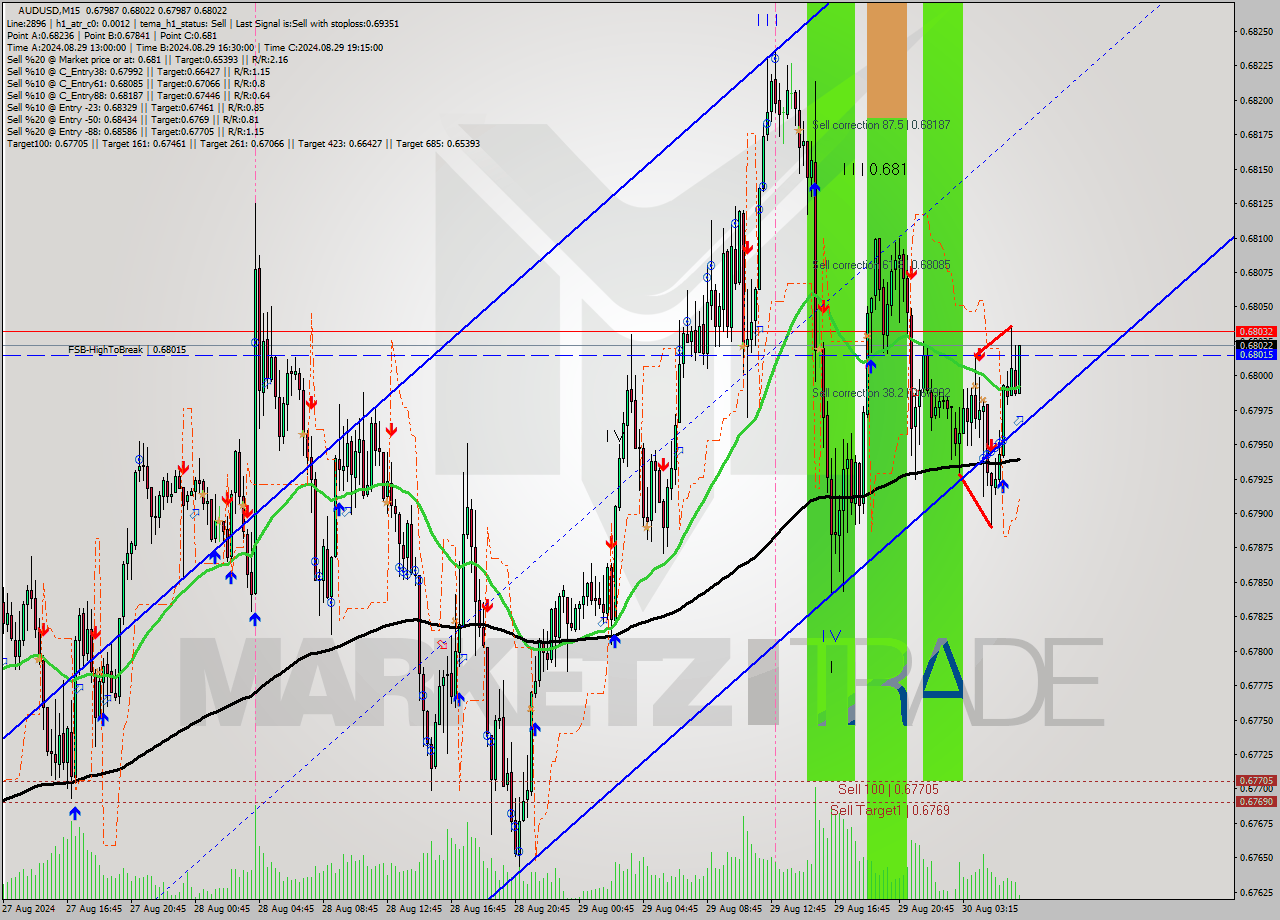The width and height of the screenshot is (1280, 920).
Task: Click the 'Sell 100 | 0.67705' label
Action: (x=888, y=789)
